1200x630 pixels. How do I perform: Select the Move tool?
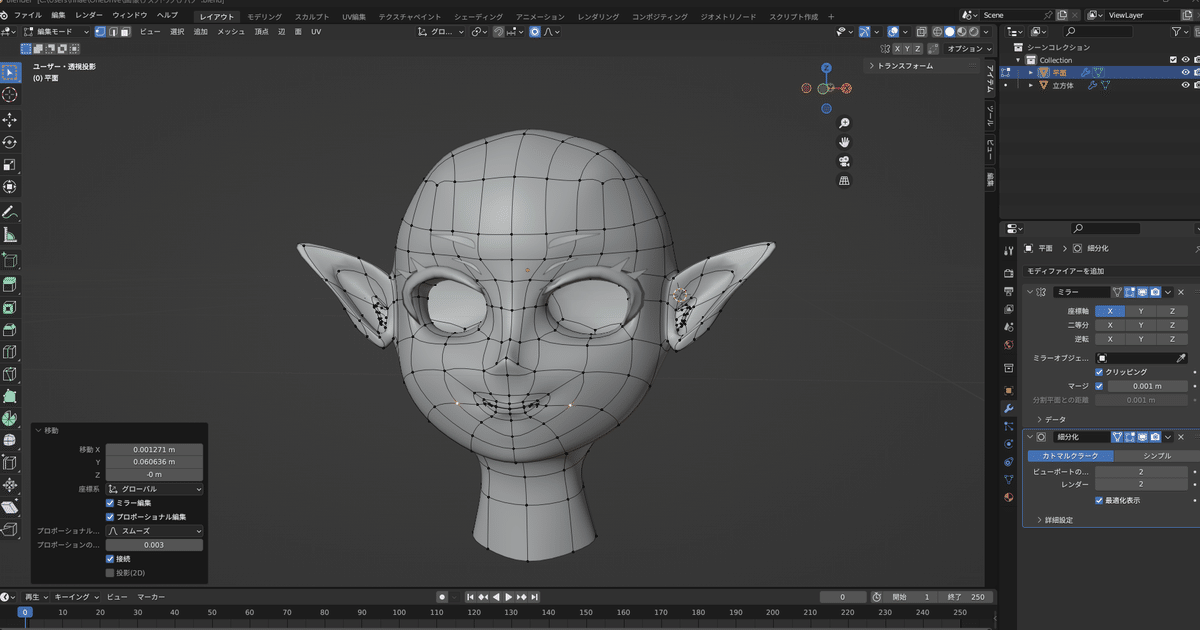click(x=10, y=120)
